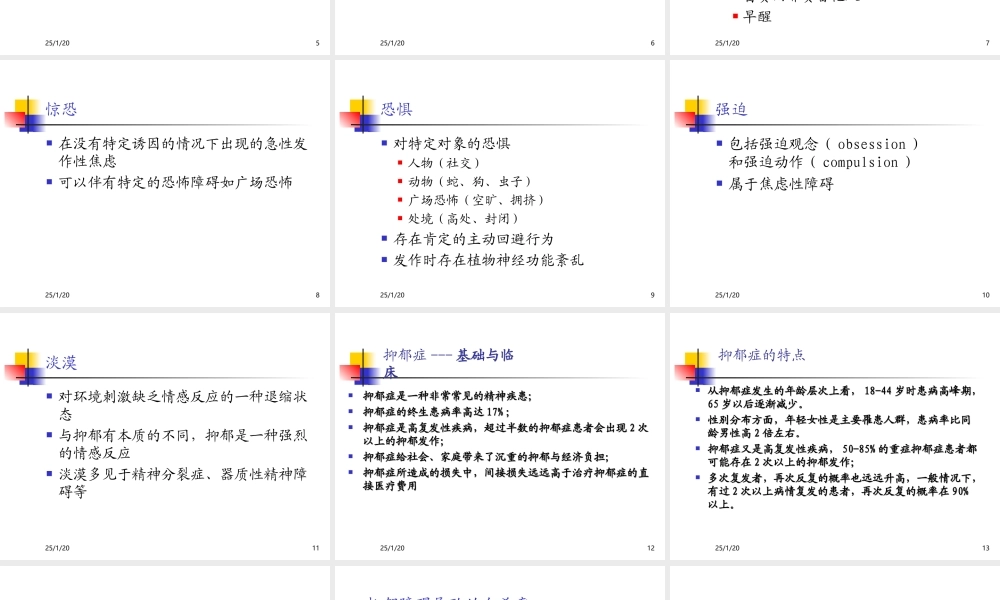Click the 淡漠 title text
Image resolution: width=1000 pixels, height=600 pixels.
61,362
